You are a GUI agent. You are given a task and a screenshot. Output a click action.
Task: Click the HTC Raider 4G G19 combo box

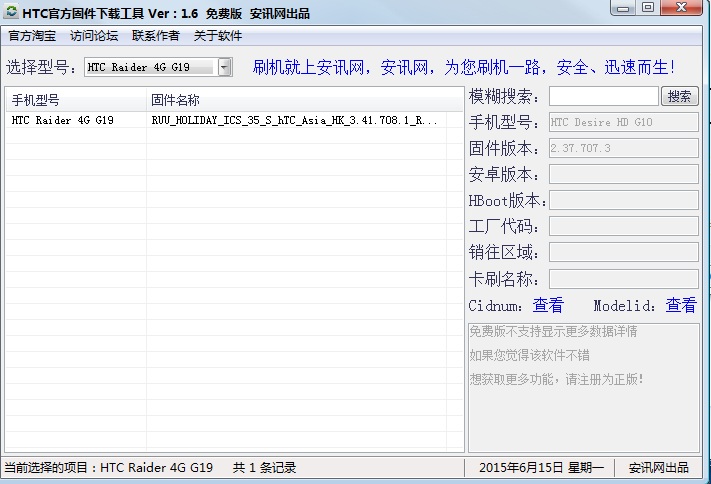[x=149, y=68]
